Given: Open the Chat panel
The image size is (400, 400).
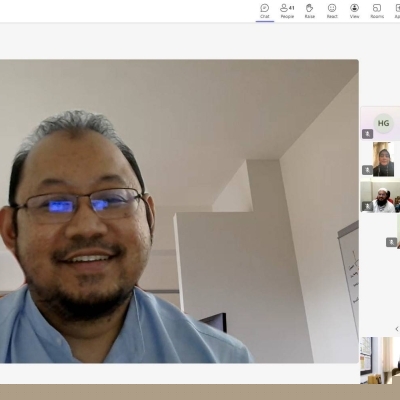Looking at the screenshot, I should point(265,11).
